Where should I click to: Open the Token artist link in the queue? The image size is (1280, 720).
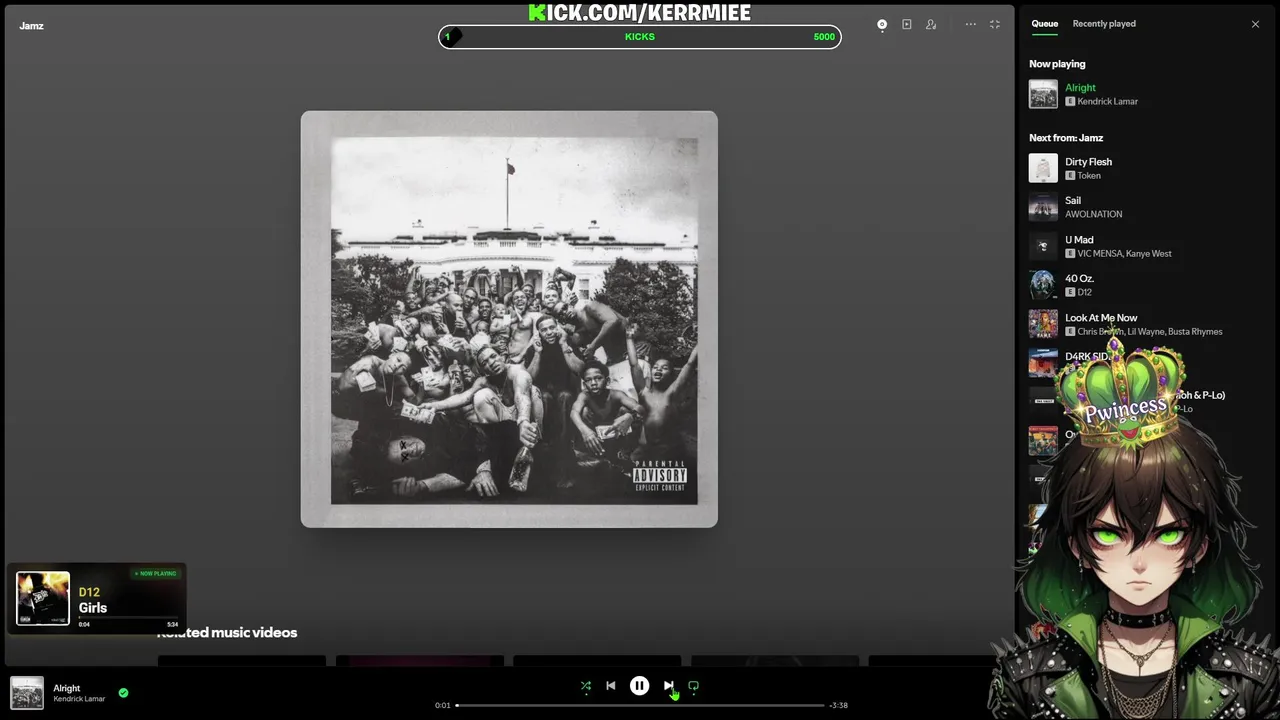(x=1089, y=176)
